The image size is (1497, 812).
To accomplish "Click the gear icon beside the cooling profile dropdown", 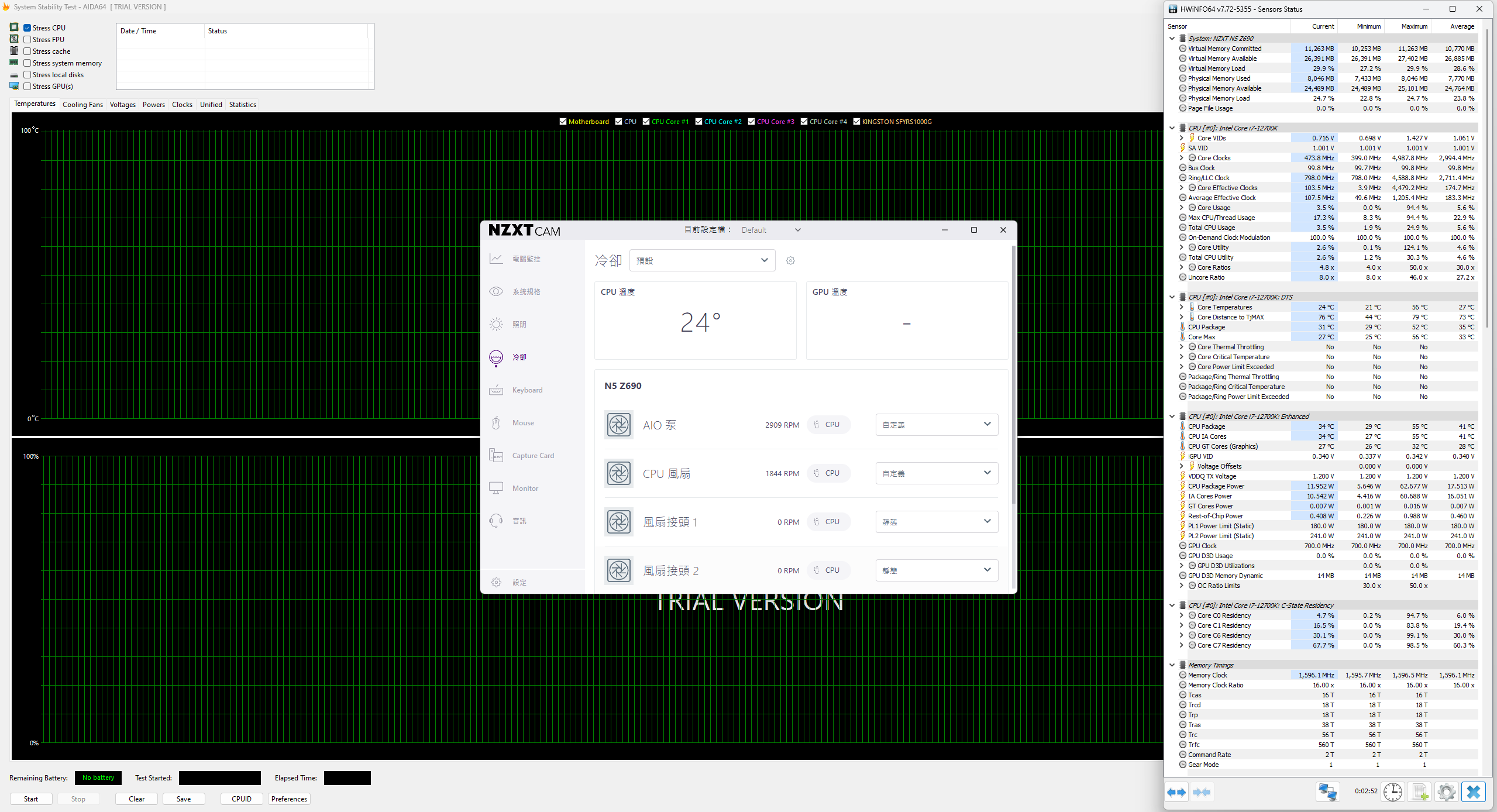I will (x=790, y=261).
